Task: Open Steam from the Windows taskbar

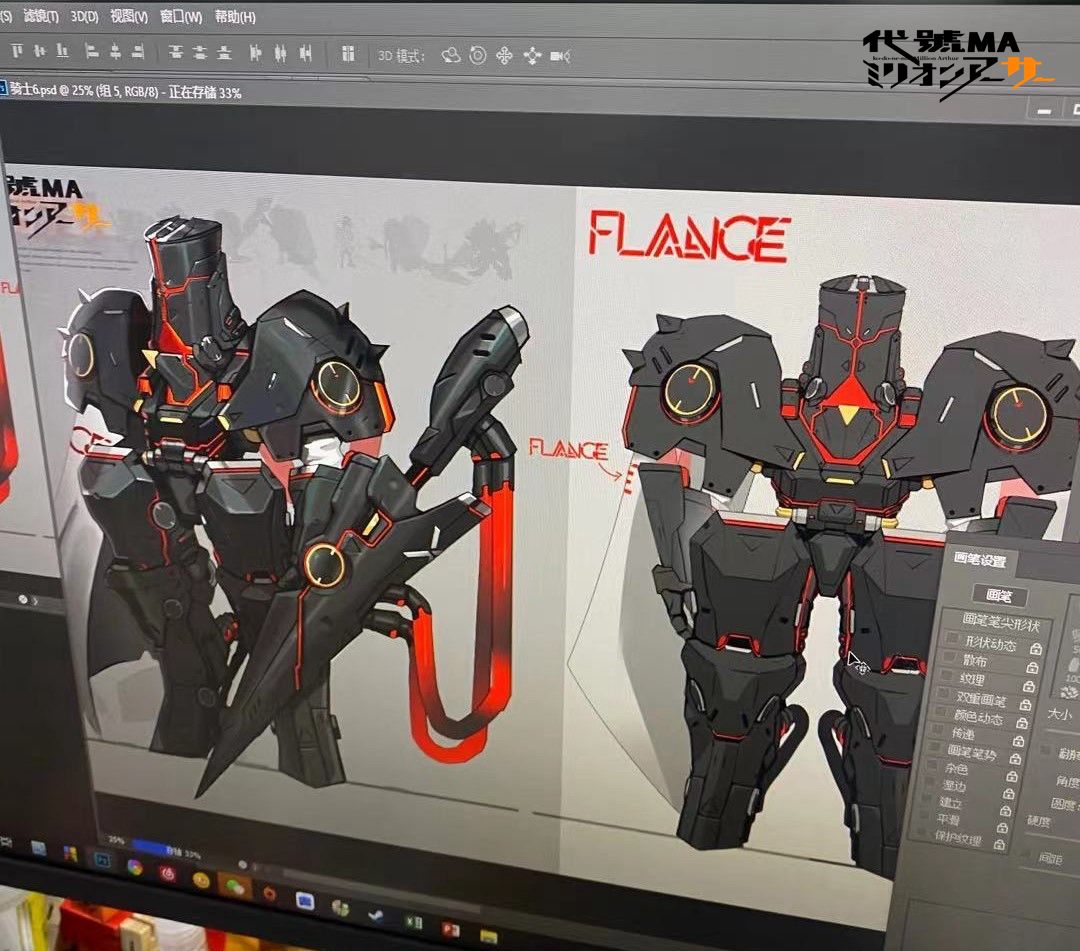Action: pos(376,915)
